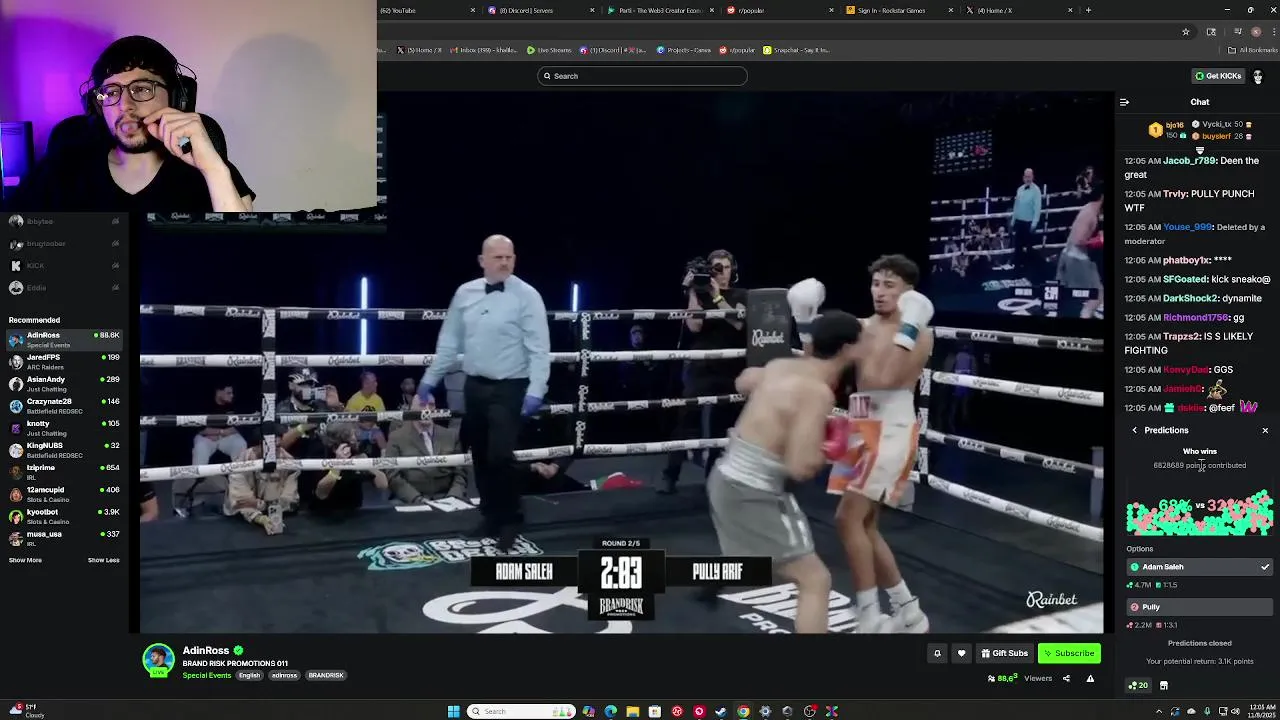Open File Explorer from the taskbar
The image size is (1280, 720).
coord(633,711)
